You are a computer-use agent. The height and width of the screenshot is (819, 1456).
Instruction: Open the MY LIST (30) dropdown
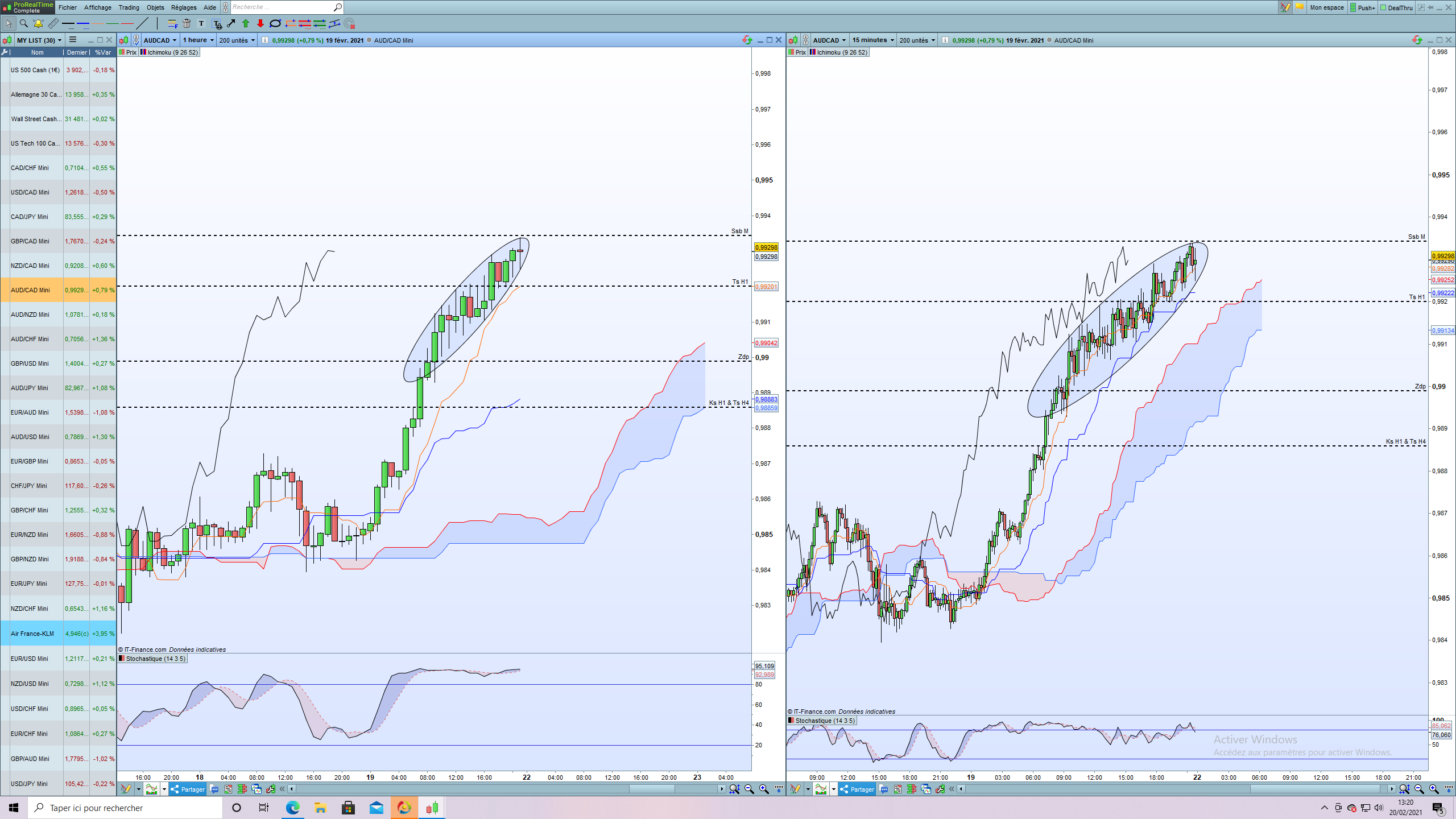tap(39, 40)
